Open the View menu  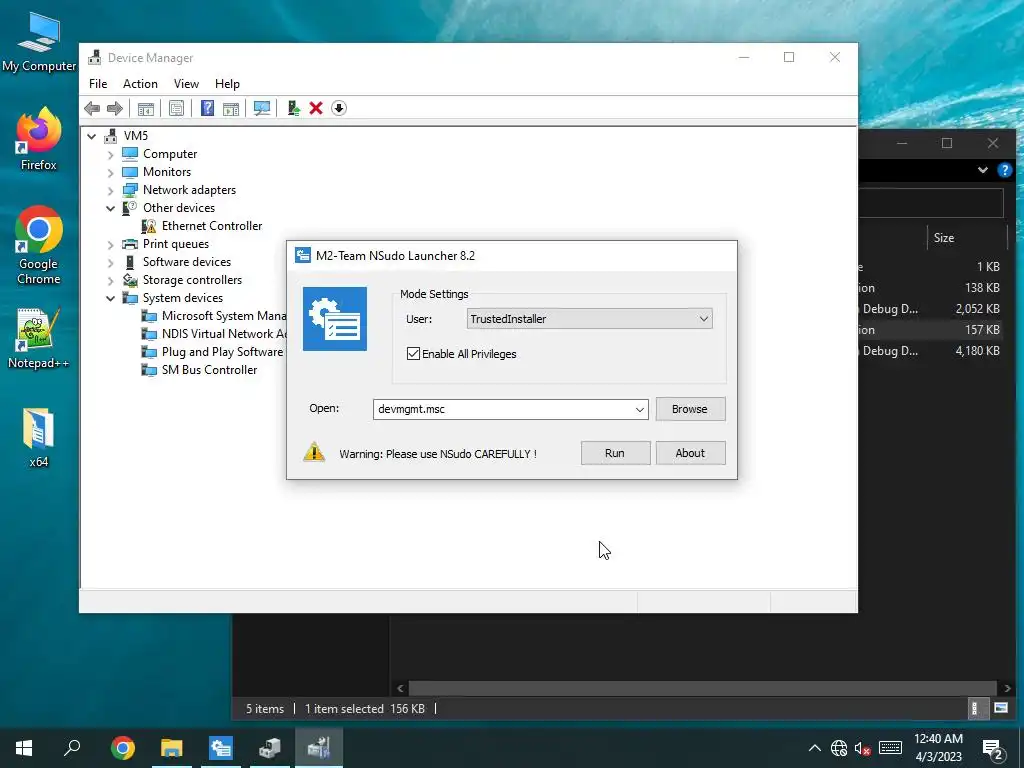pos(186,84)
